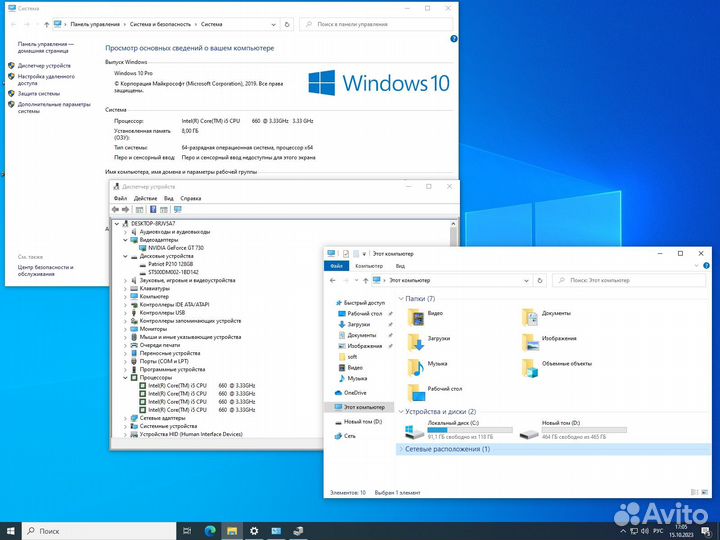
Task: Open volume icon in system tray
Action: [645, 531]
